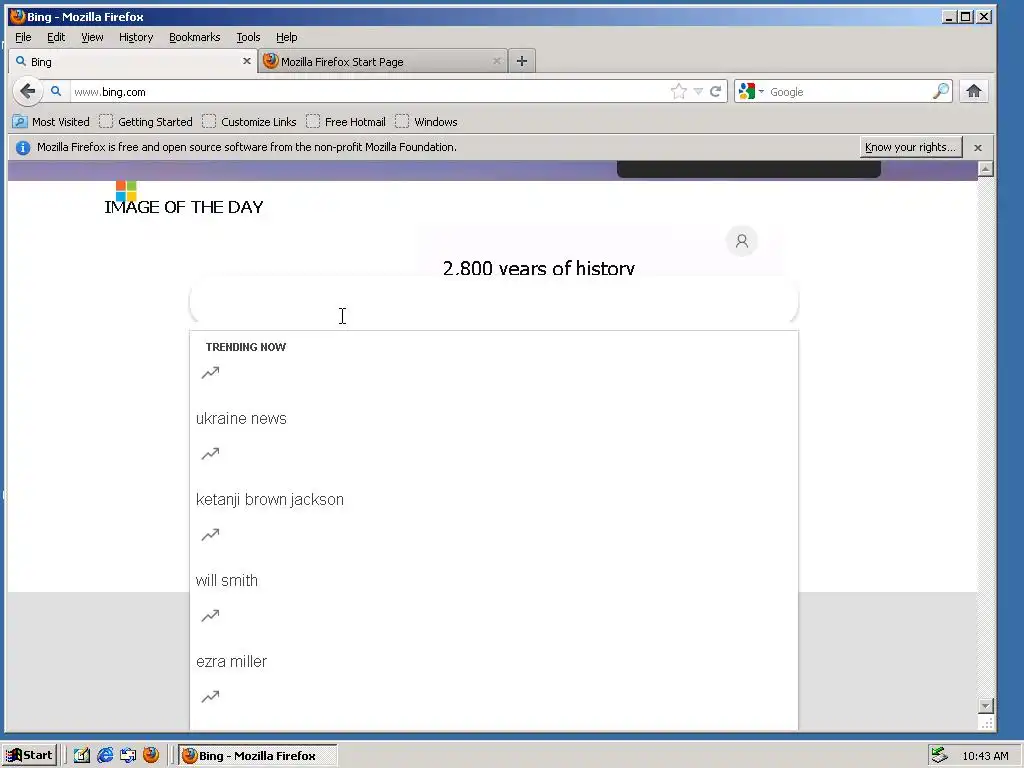Go to the Home page button
The height and width of the screenshot is (768, 1024).
974,91
